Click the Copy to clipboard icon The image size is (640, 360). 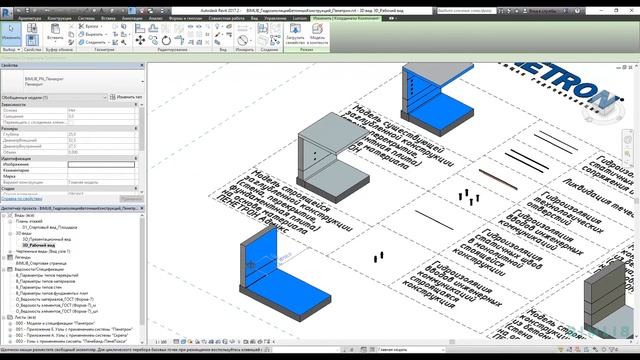pos(71,34)
